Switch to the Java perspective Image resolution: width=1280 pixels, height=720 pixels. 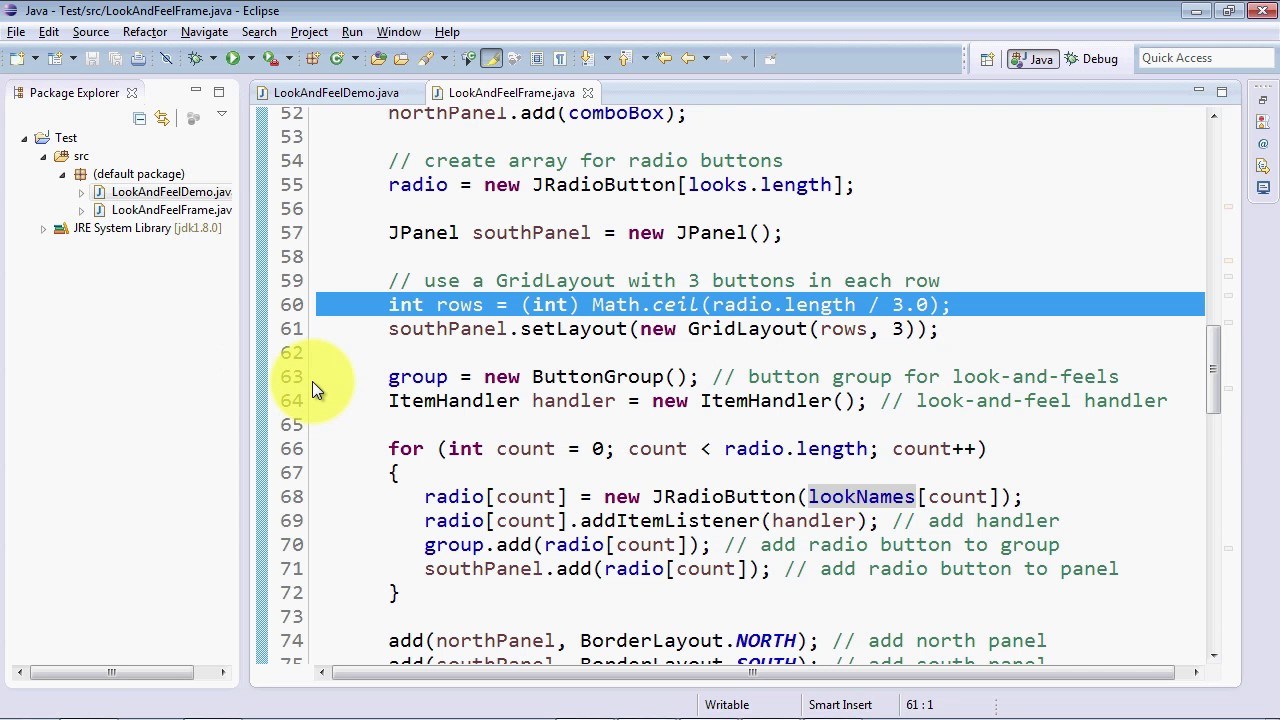(1032, 59)
